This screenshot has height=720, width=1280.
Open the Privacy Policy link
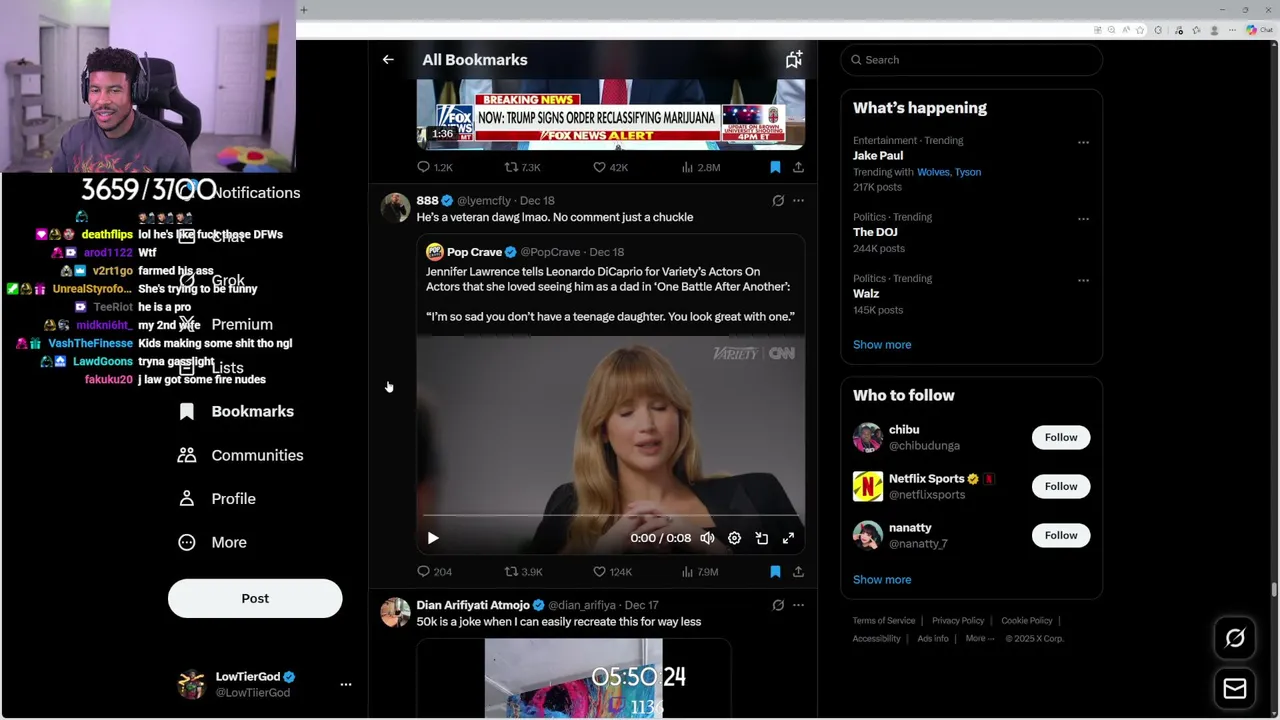958,621
